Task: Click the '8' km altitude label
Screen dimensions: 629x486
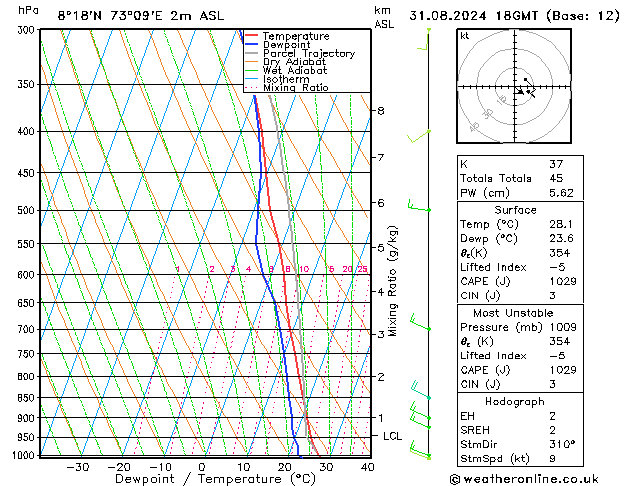Action: (381, 111)
